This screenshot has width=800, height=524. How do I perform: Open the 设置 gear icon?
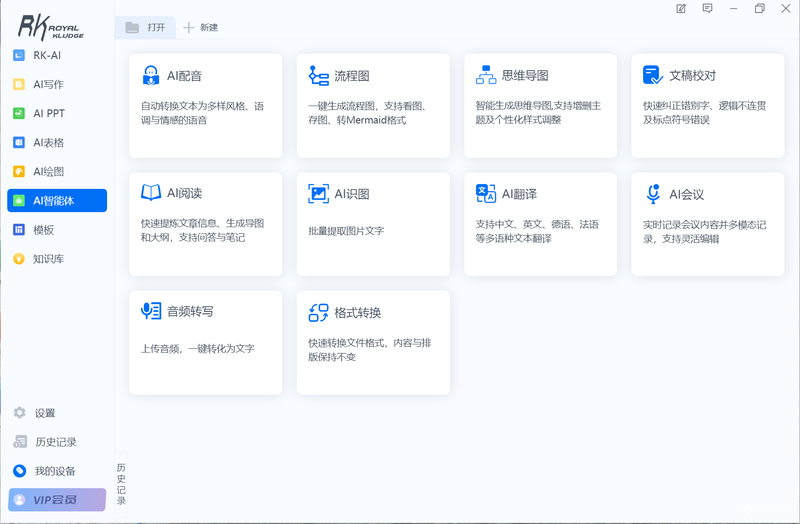coord(20,412)
